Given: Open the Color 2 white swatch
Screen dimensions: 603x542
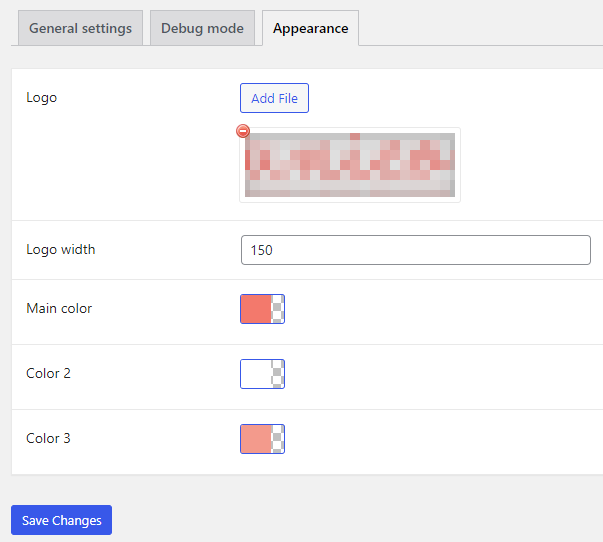Looking at the screenshot, I should point(256,374).
